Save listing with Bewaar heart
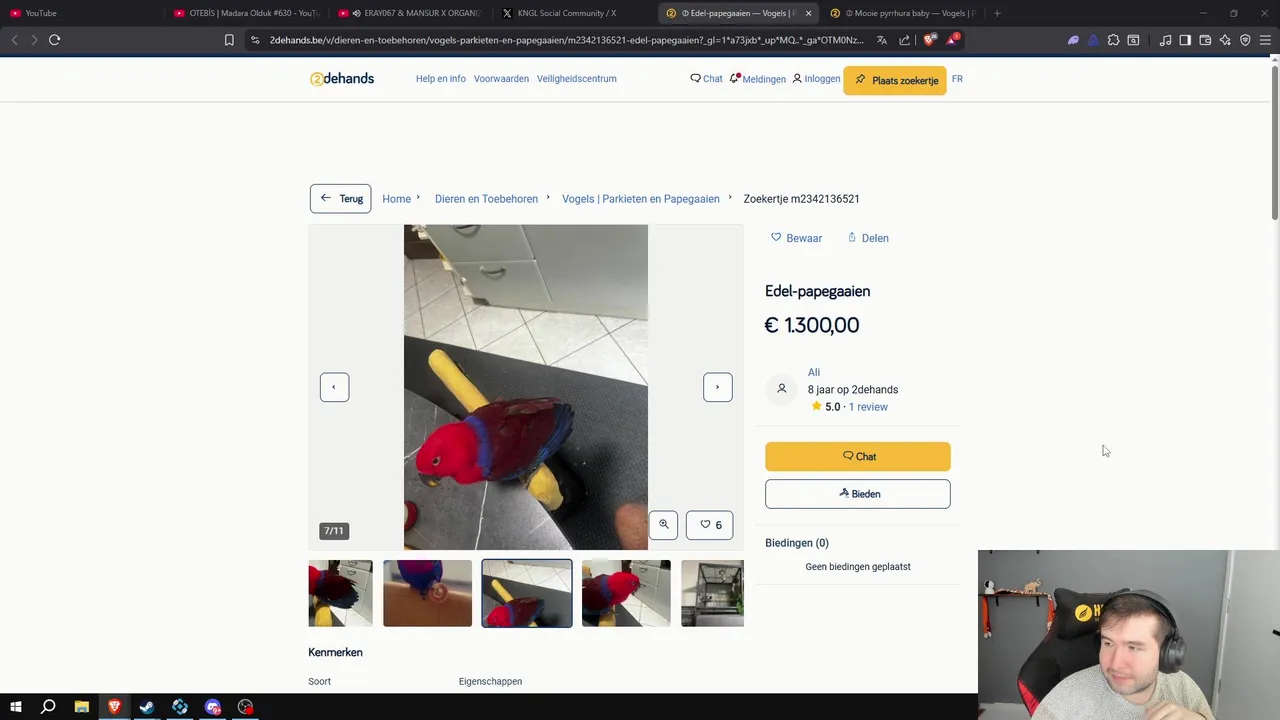This screenshot has width=1280, height=720. pyautogui.click(x=796, y=238)
